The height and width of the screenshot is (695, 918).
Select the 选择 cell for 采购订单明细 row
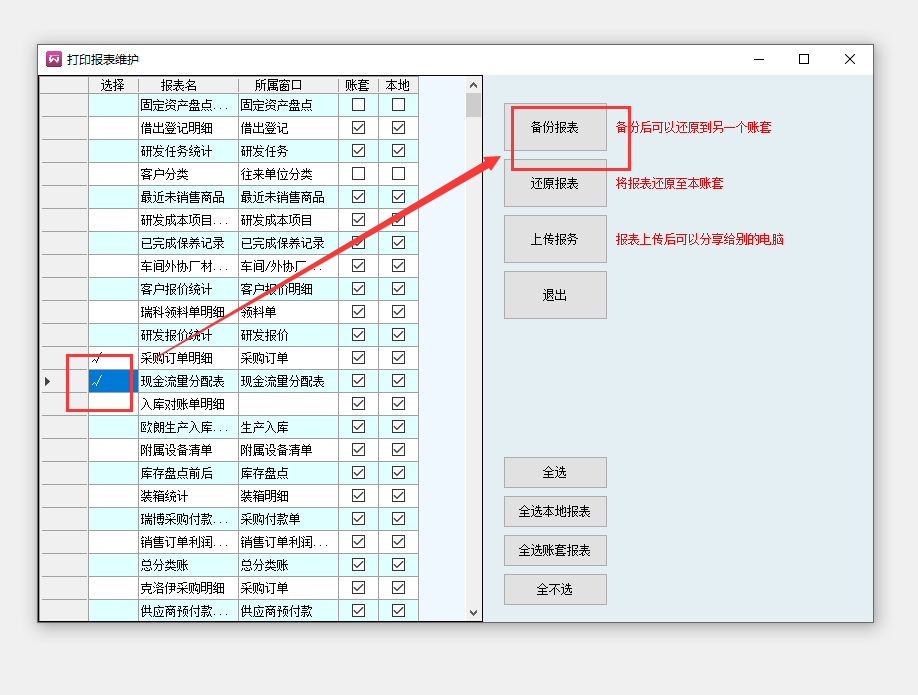113,358
